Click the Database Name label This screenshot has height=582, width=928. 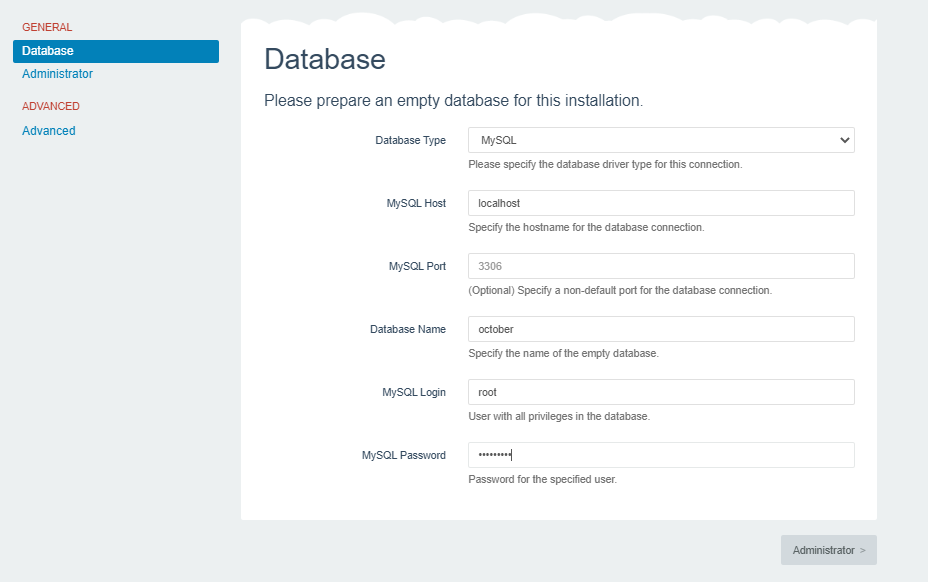coord(408,330)
